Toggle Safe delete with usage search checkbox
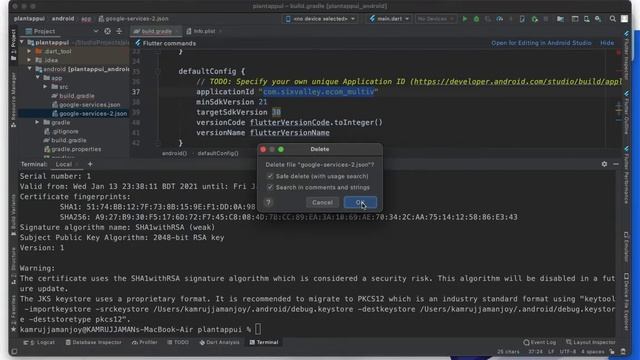Viewport: 640px width, 360px height. tap(270, 176)
